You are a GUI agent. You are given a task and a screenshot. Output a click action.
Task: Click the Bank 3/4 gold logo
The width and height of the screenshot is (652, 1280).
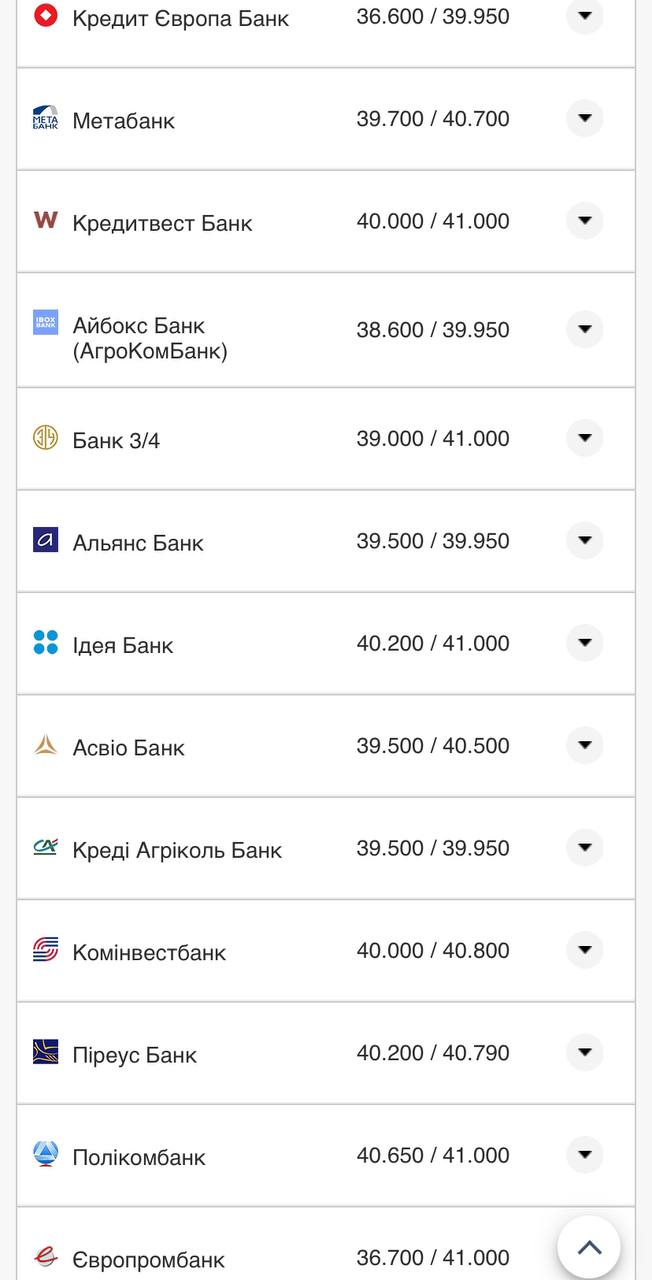(x=45, y=437)
